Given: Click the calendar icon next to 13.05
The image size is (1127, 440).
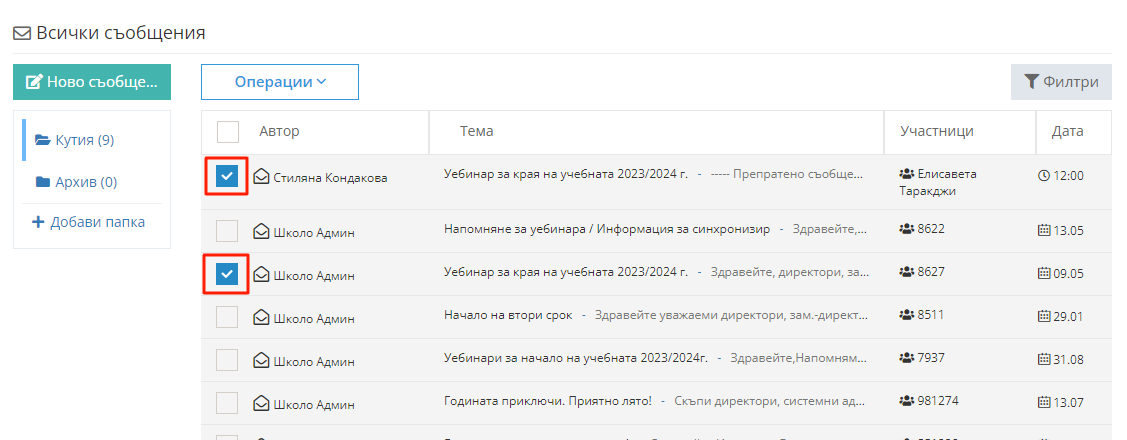Looking at the screenshot, I should (1044, 231).
